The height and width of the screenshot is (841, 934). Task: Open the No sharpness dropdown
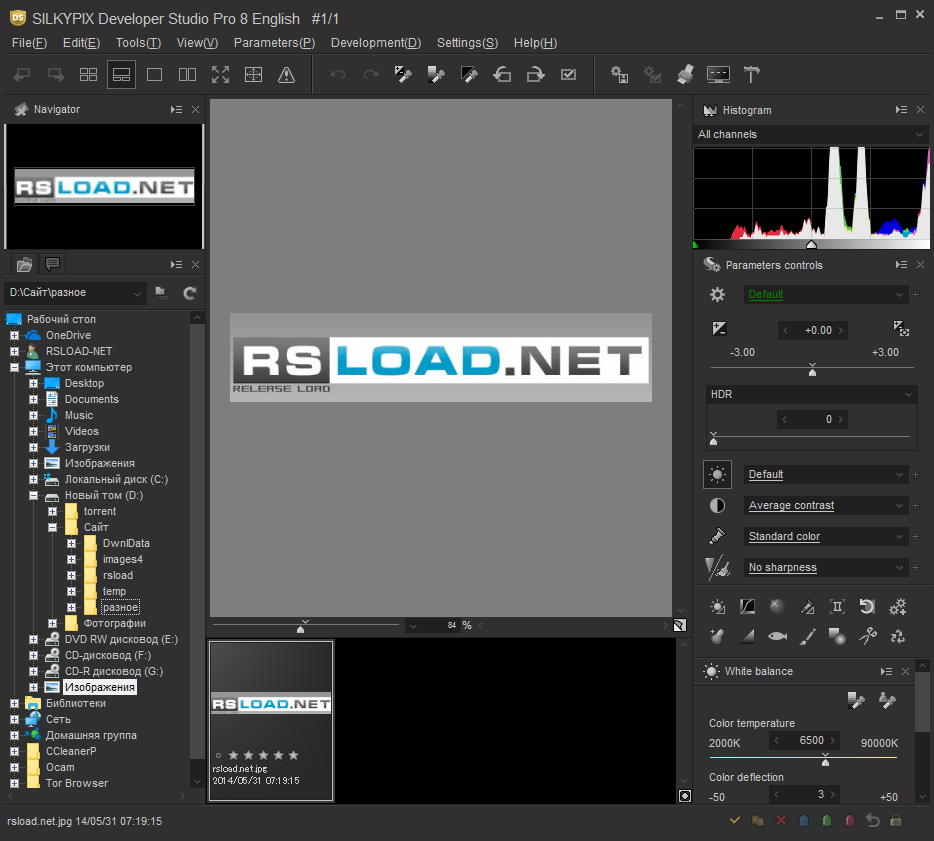click(826, 568)
